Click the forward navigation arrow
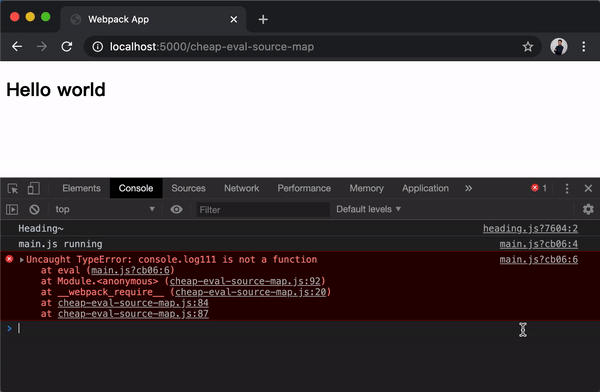This screenshot has width=600, height=392. point(41,47)
